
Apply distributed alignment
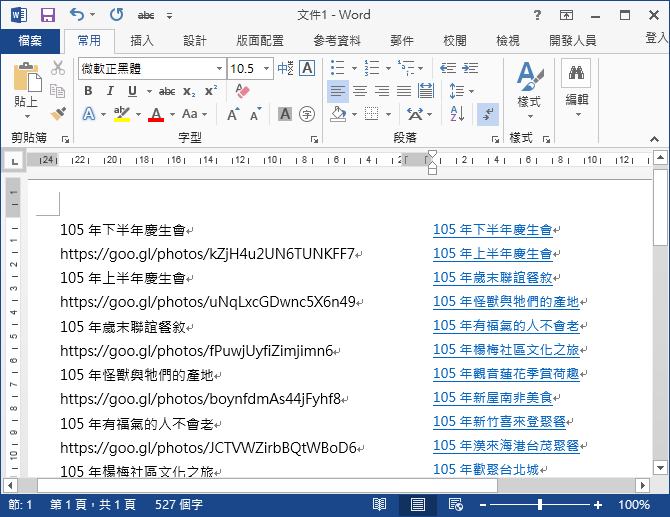[x=426, y=91]
